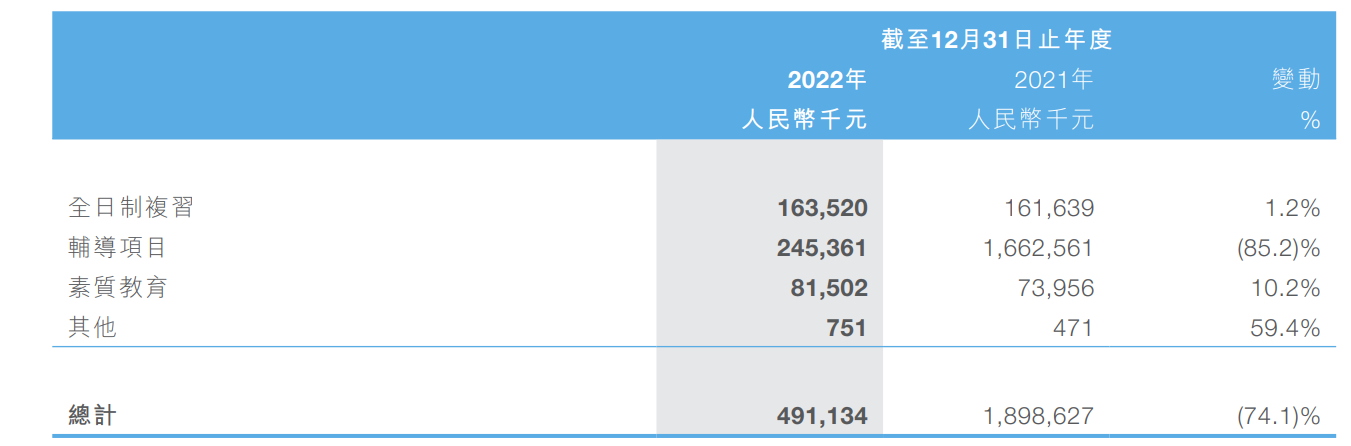Click the value 163,520
The image size is (1351, 446).
tap(822, 208)
